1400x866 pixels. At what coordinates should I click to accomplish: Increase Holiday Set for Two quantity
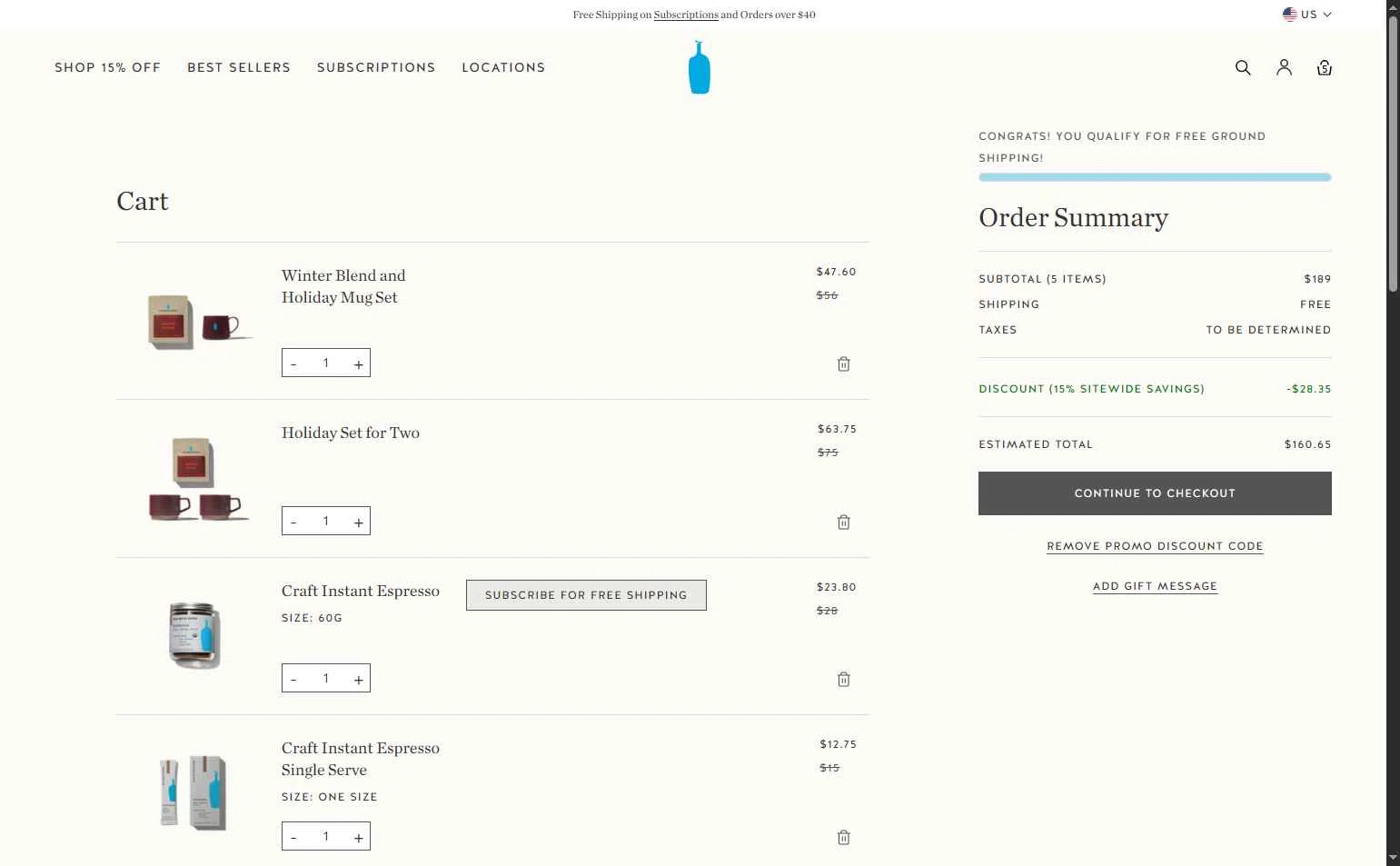coord(359,522)
